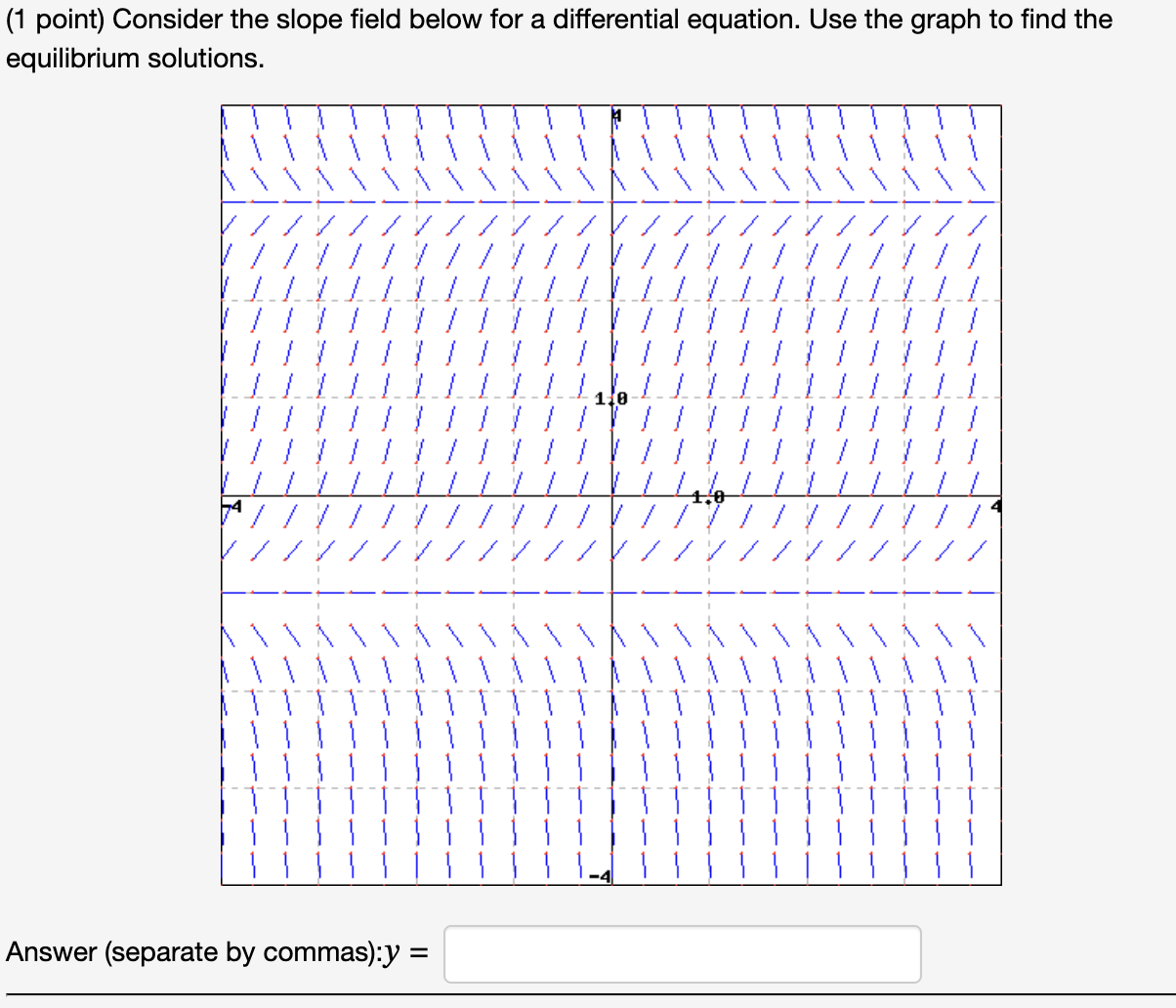1176x1008 pixels.
Task: Click the 4 label at the top axis
Action: (x=614, y=114)
